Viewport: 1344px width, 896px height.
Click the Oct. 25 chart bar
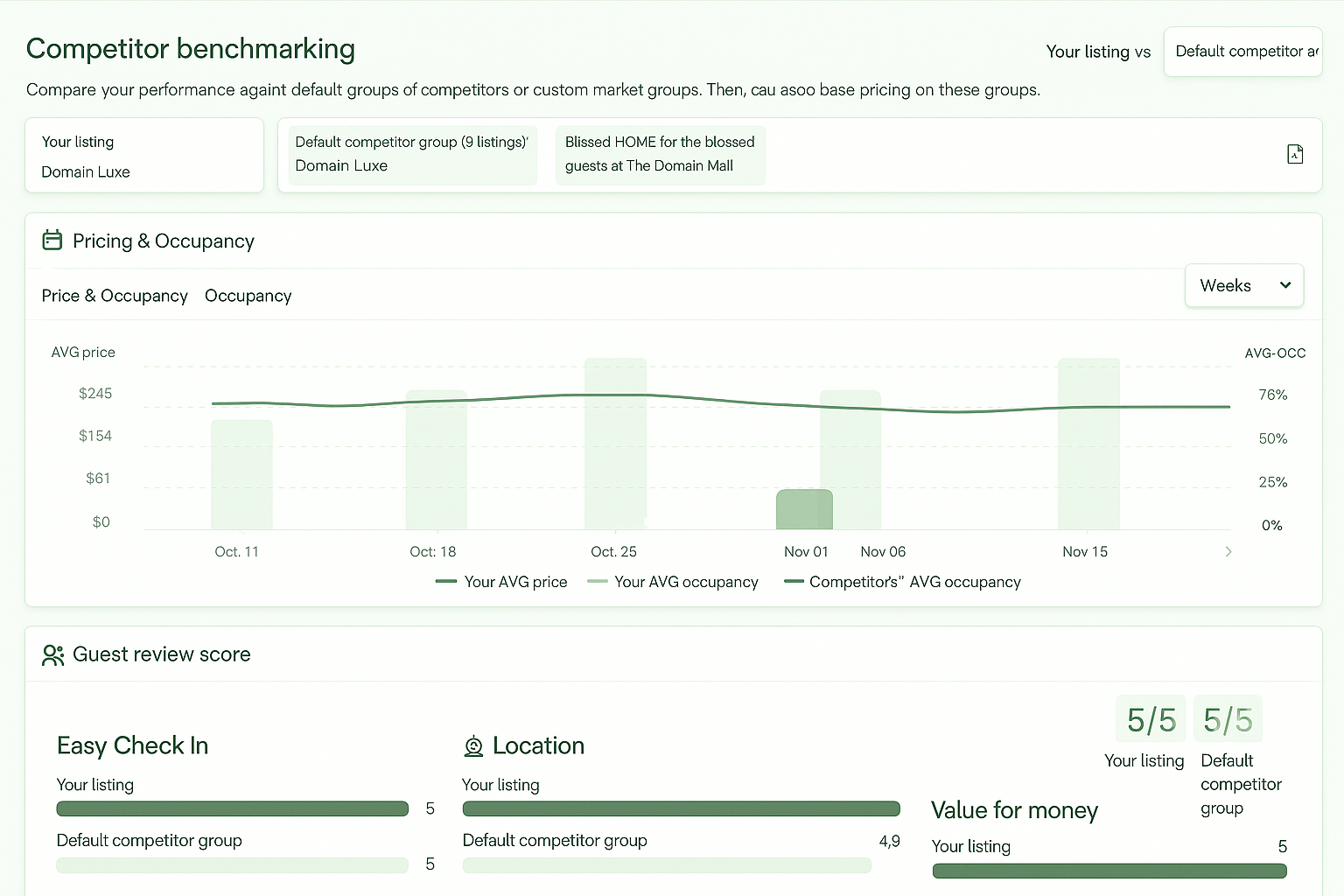(x=615, y=444)
